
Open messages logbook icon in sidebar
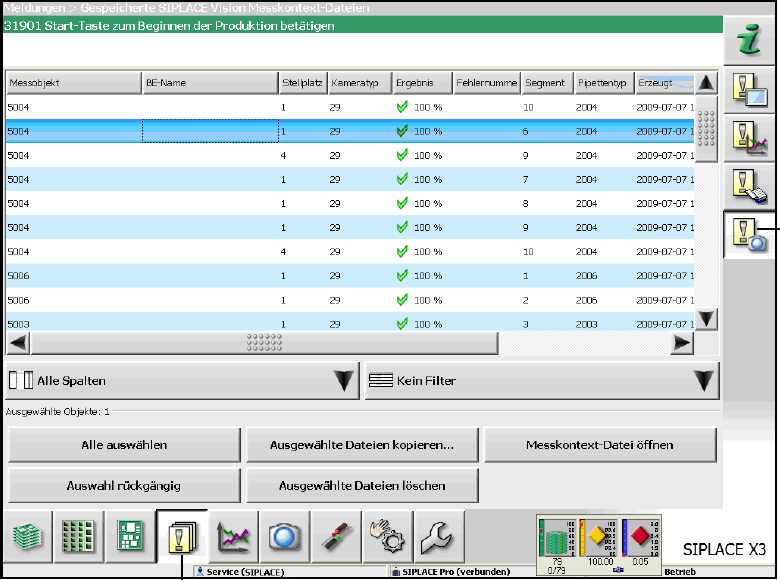[749, 186]
